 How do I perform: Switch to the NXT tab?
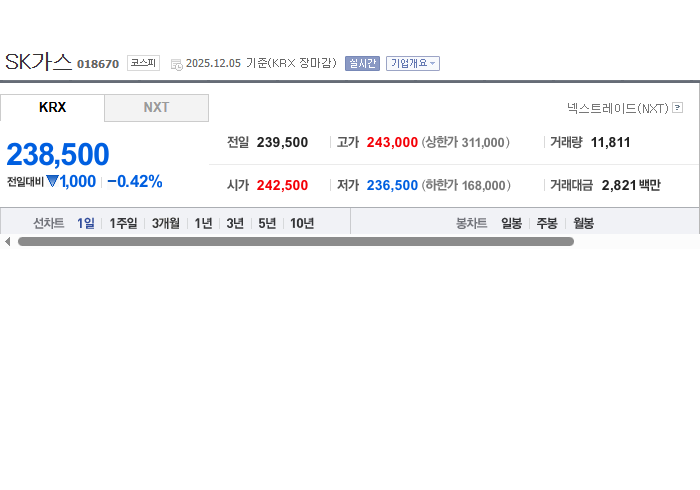pos(156,108)
